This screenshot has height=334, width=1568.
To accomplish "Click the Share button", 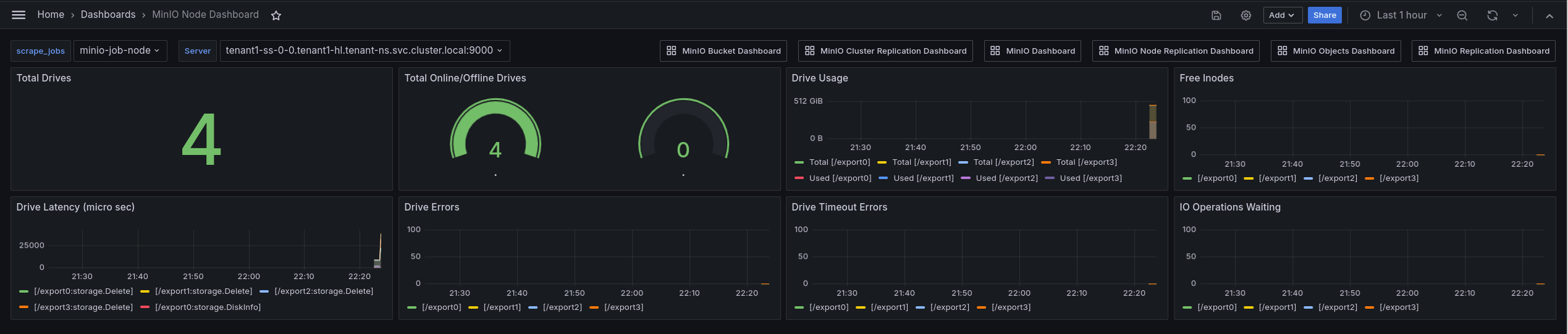I will pos(1324,15).
